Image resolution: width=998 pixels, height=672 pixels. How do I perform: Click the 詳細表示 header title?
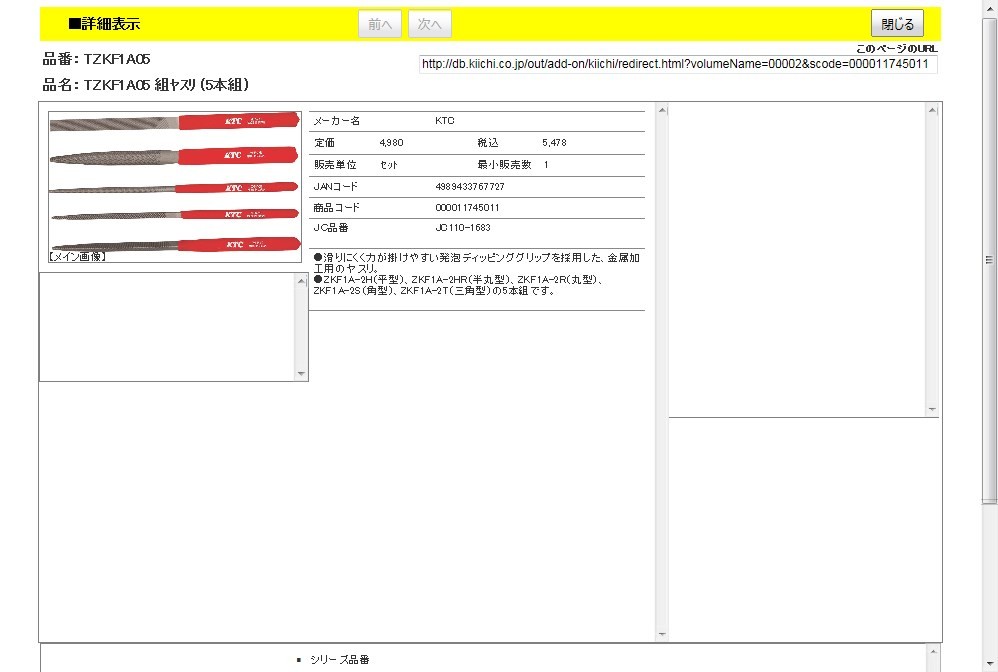point(104,24)
